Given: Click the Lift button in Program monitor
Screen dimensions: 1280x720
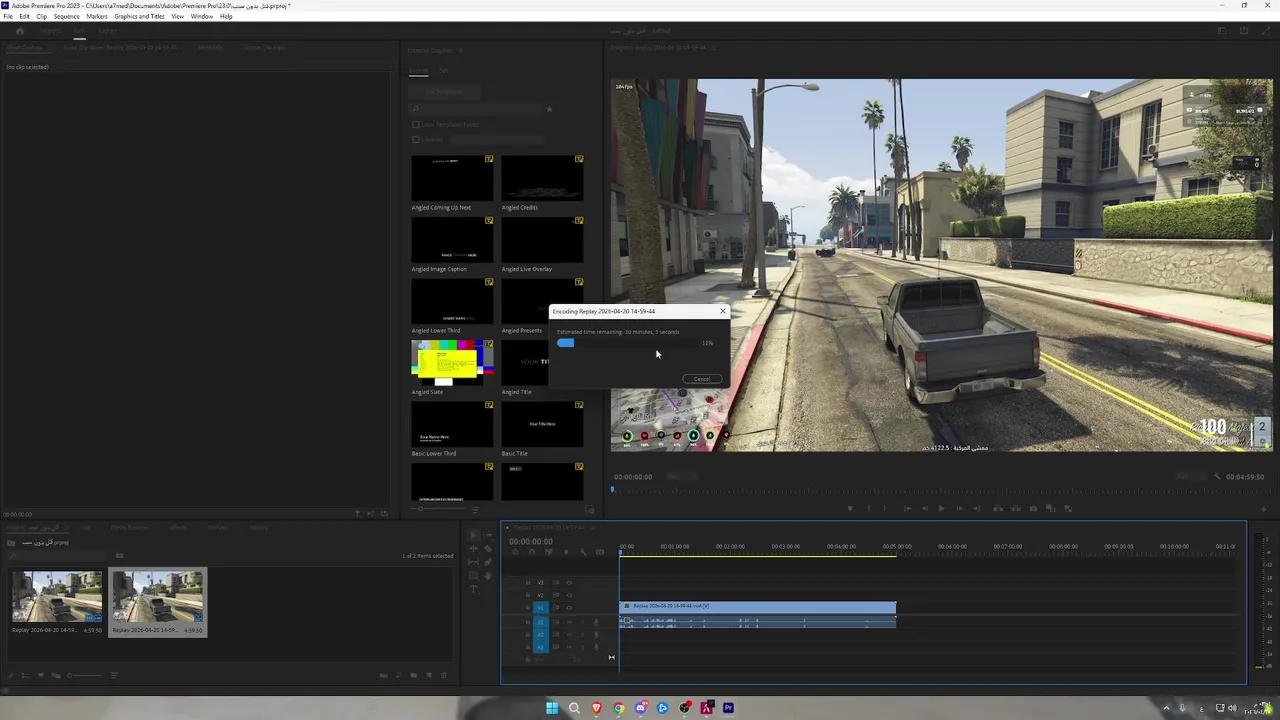Looking at the screenshot, I should 998,508.
